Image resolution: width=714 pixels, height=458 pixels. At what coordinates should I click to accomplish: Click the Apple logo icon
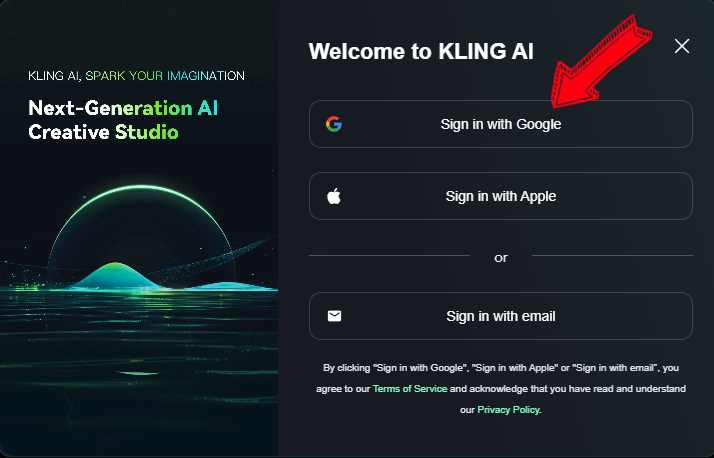[x=334, y=196]
